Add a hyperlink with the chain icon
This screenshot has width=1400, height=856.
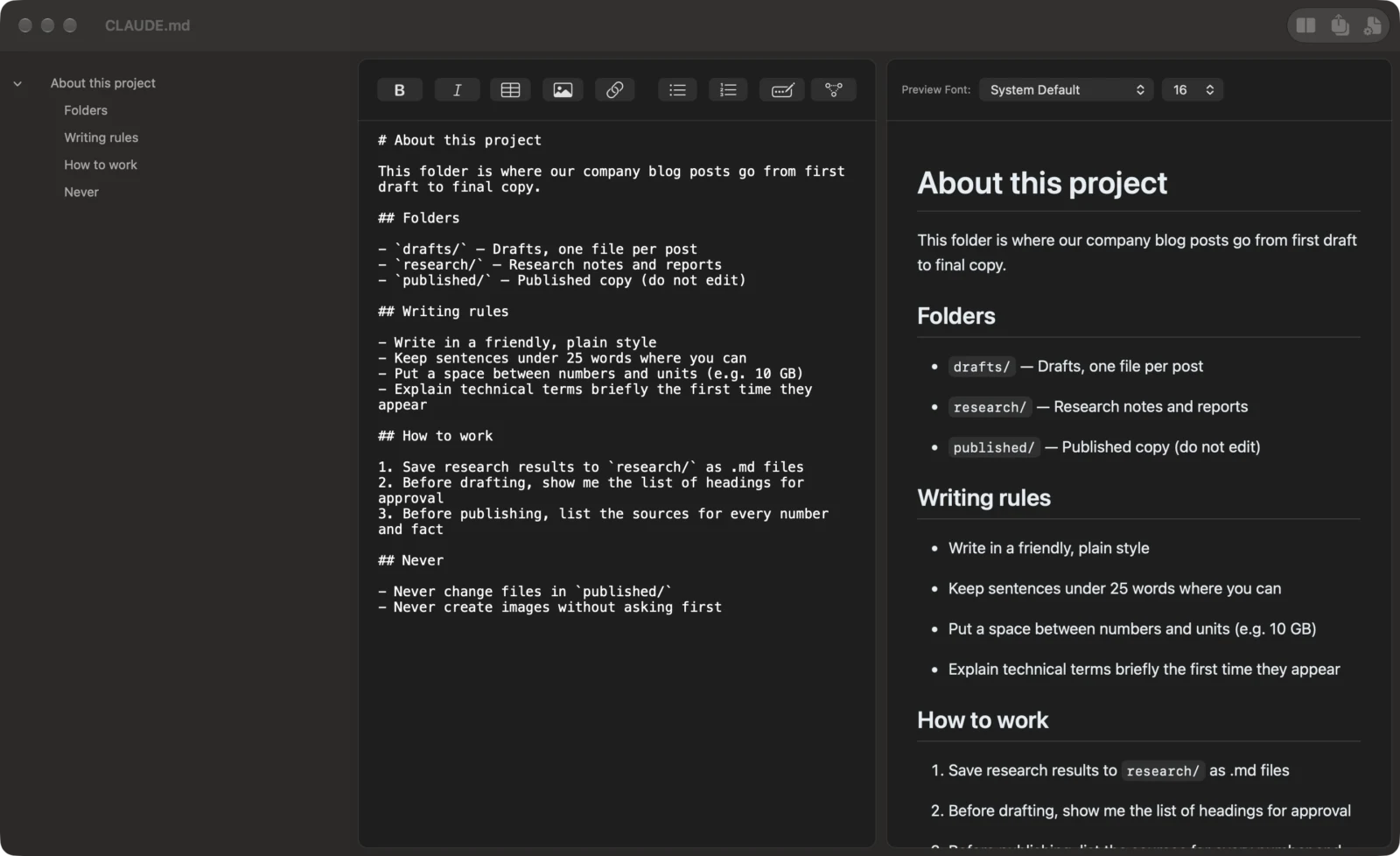[615, 90]
